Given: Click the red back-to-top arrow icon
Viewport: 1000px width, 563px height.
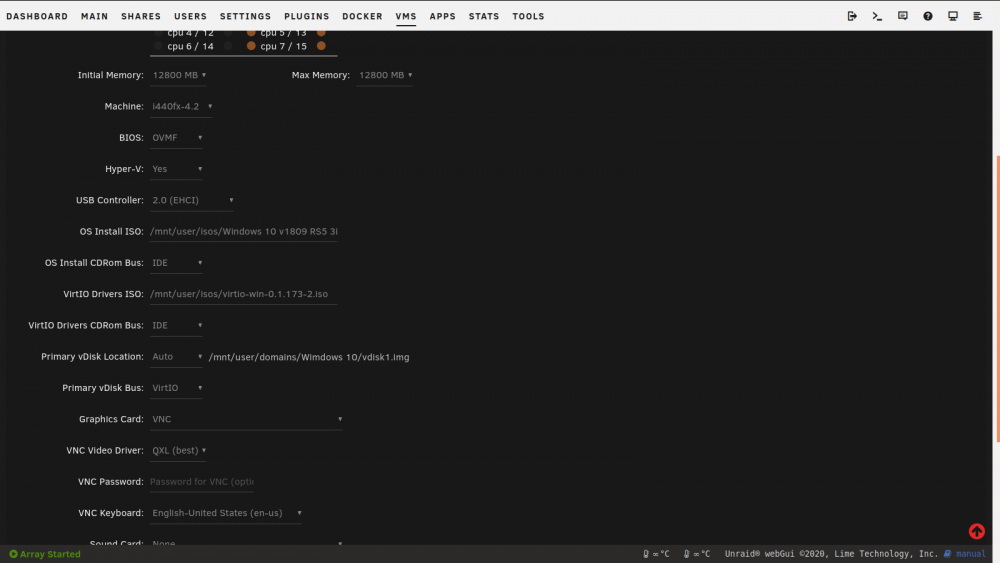Looking at the screenshot, I should tap(976, 530).
